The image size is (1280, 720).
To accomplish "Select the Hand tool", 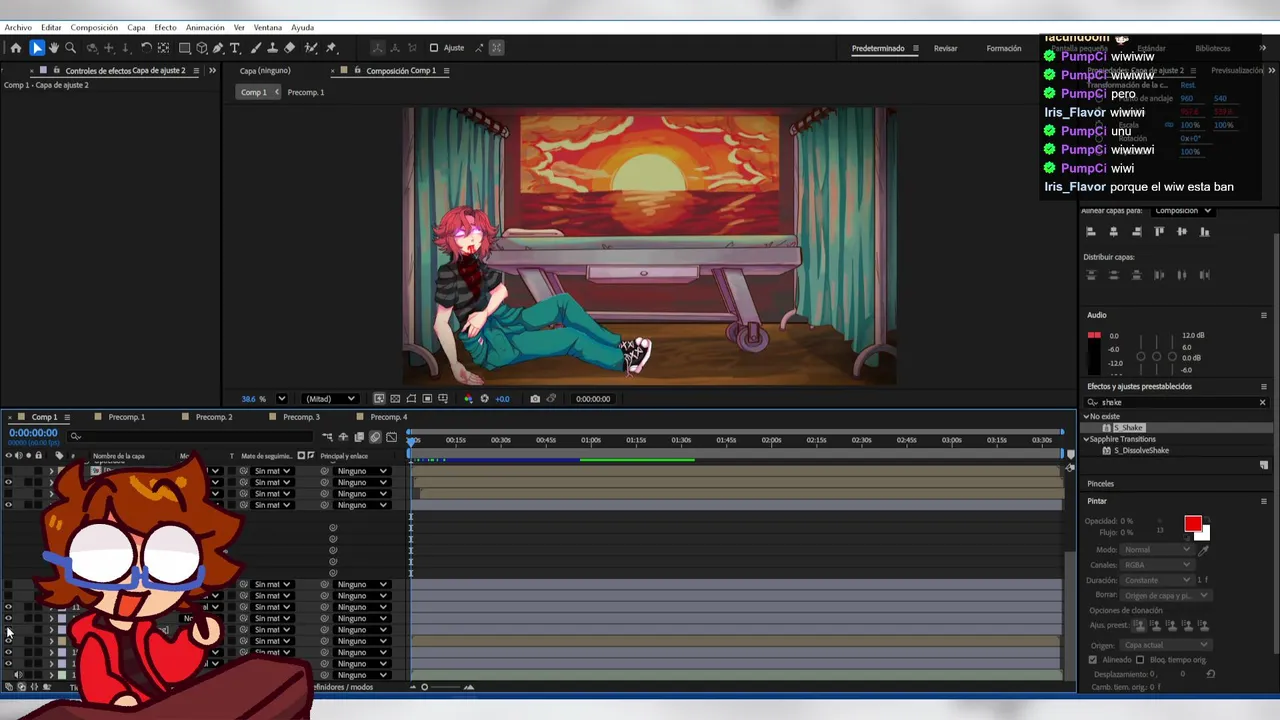I will coord(54,48).
